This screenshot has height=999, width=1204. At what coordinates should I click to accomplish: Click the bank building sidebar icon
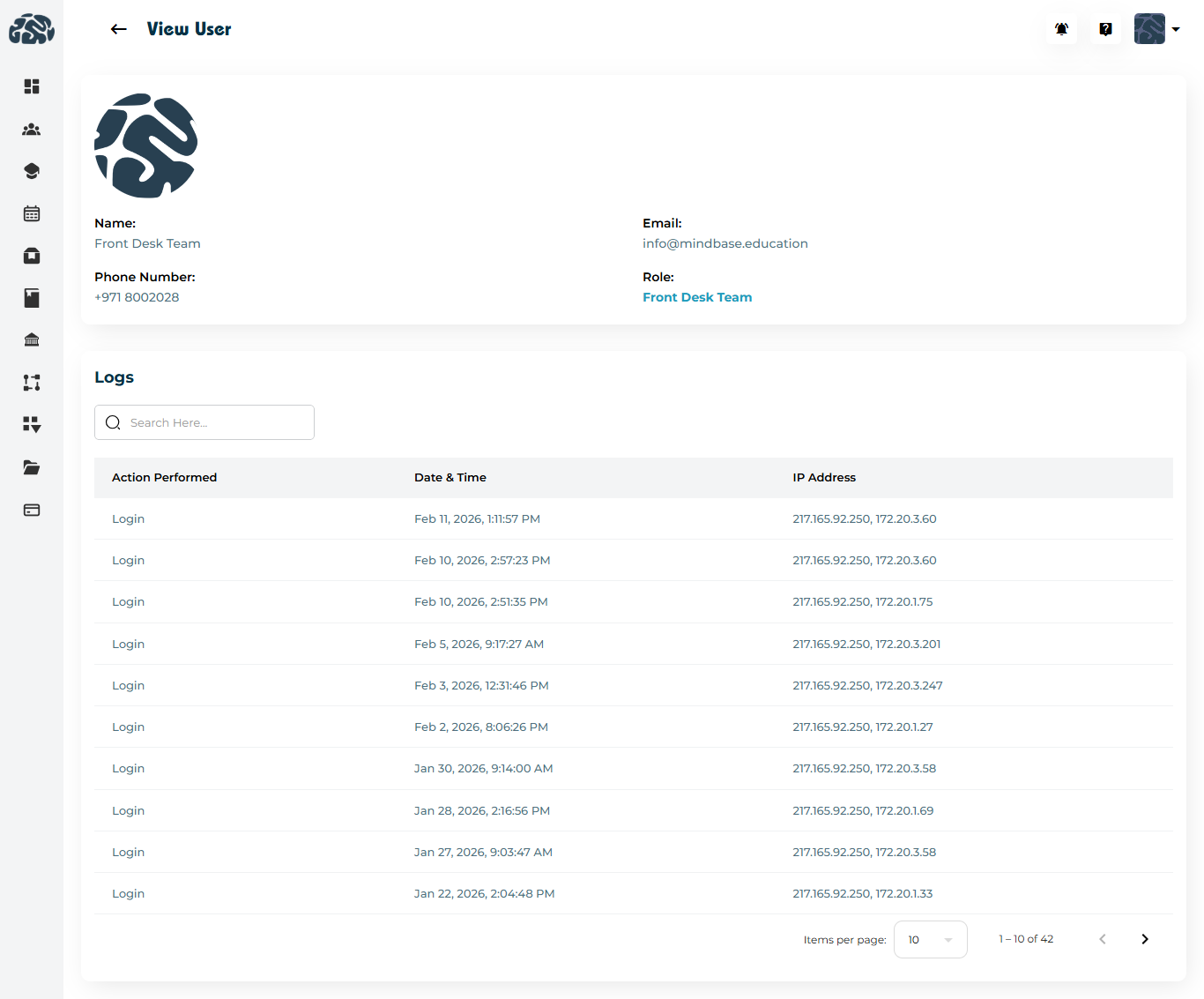pos(32,340)
